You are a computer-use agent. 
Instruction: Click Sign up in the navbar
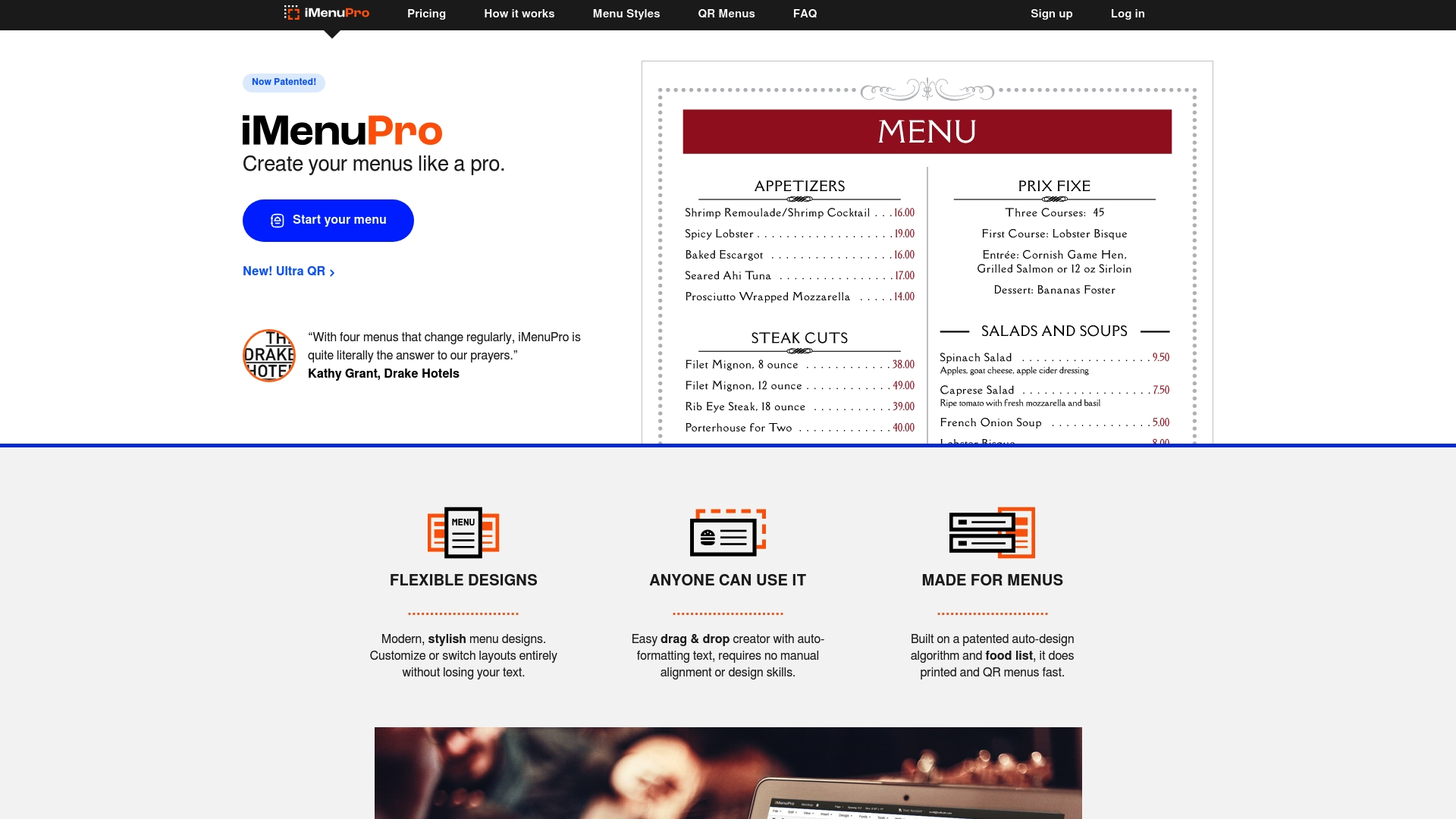pos(1051,14)
